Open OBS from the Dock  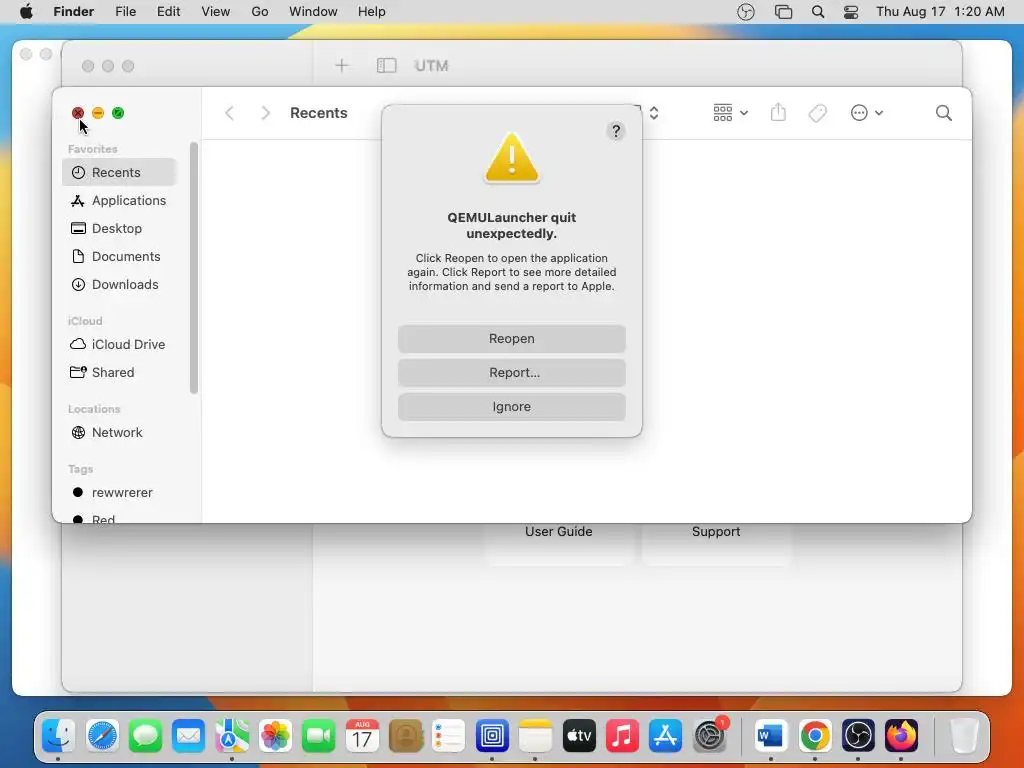pos(857,737)
